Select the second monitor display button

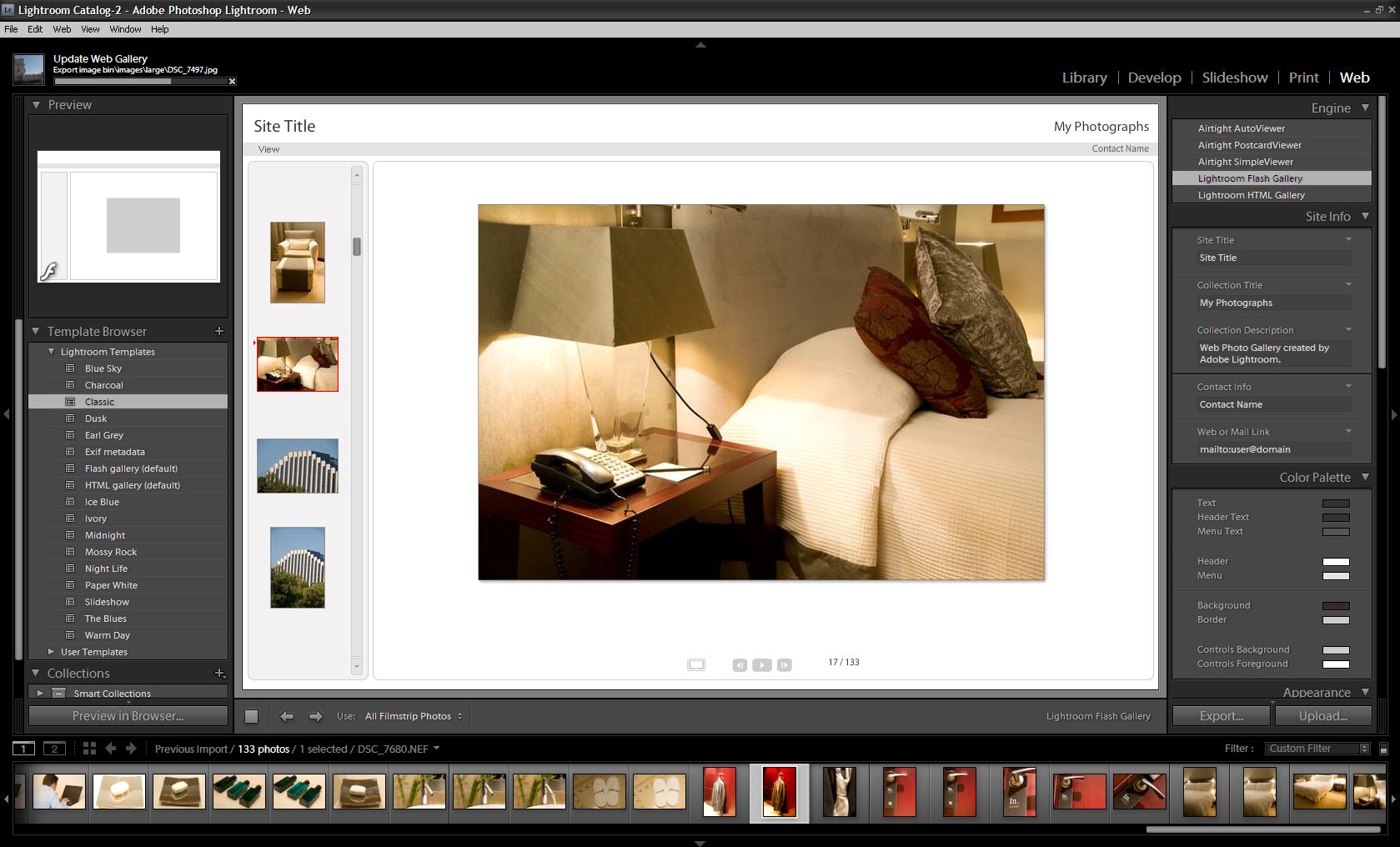pyautogui.click(x=54, y=749)
